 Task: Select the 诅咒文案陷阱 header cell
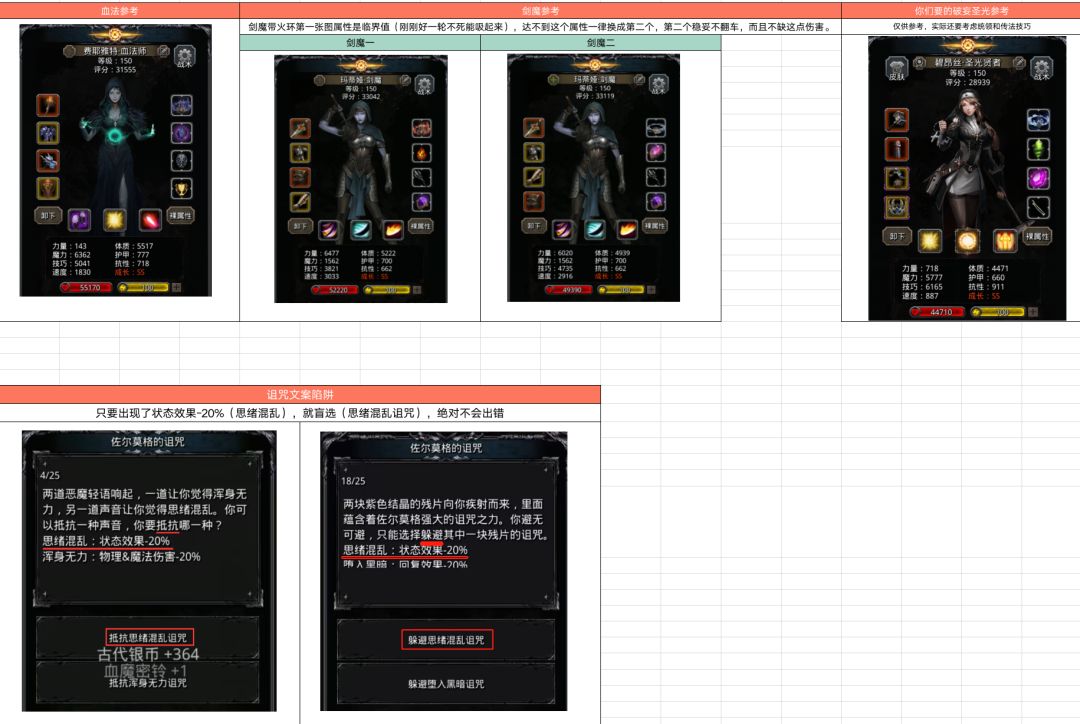click(x=300, y=395)
